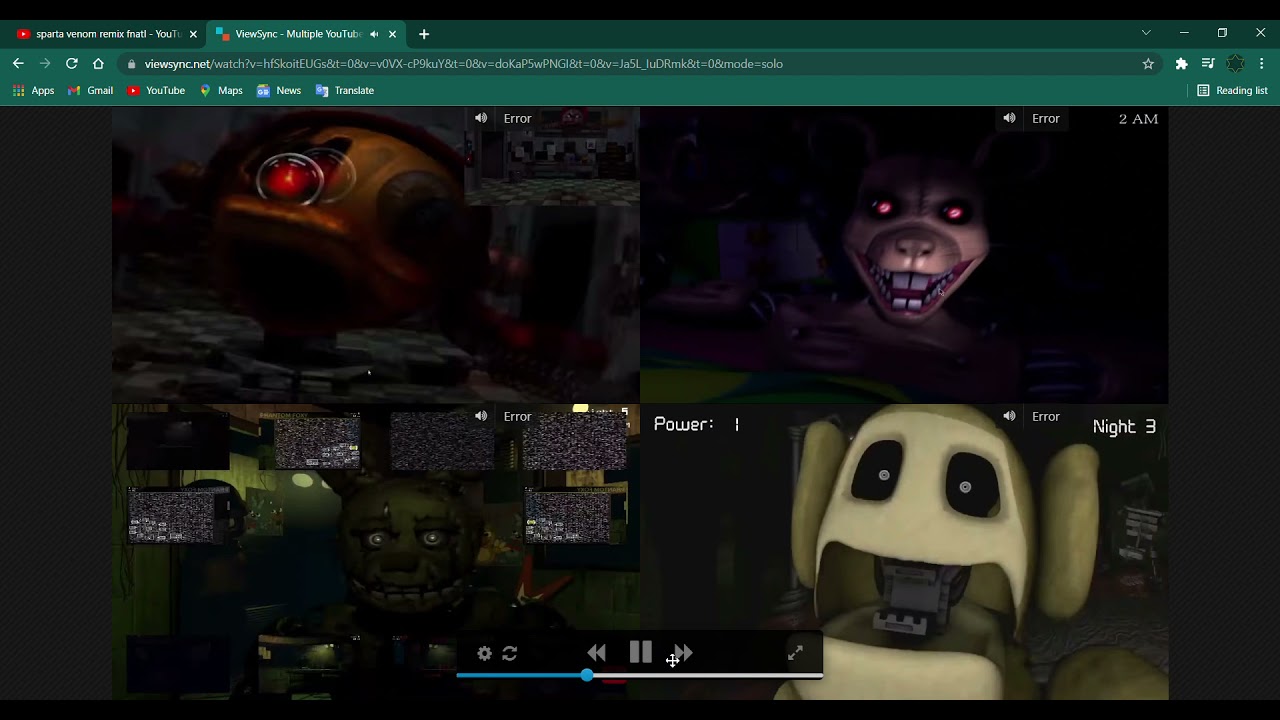This screenshot has height=720, width=1280.
Task: Enter fullscreen with the expand icon
Action: [795, 653]
